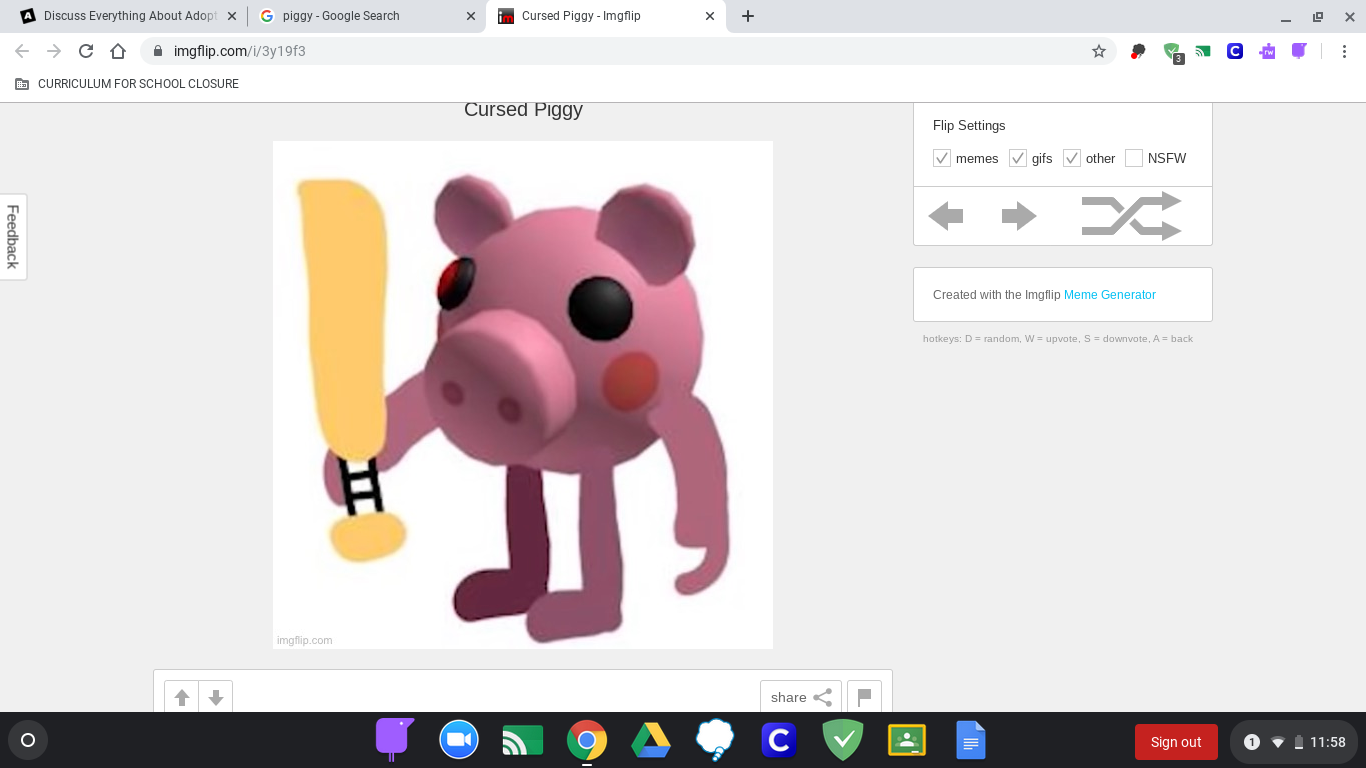Open the green shield checkmark app

(843, 741)
